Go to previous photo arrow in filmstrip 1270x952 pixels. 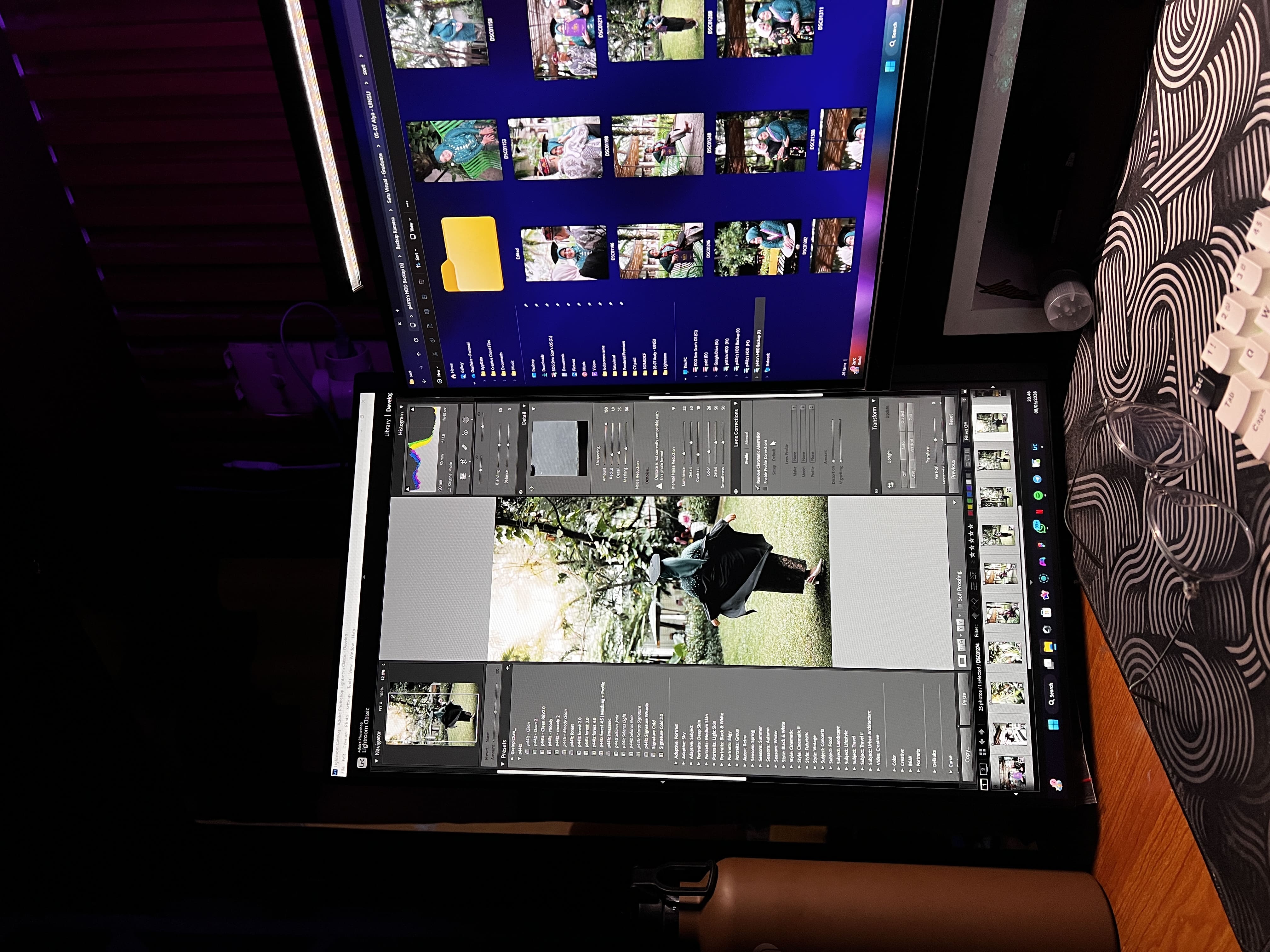coord(982,742)
